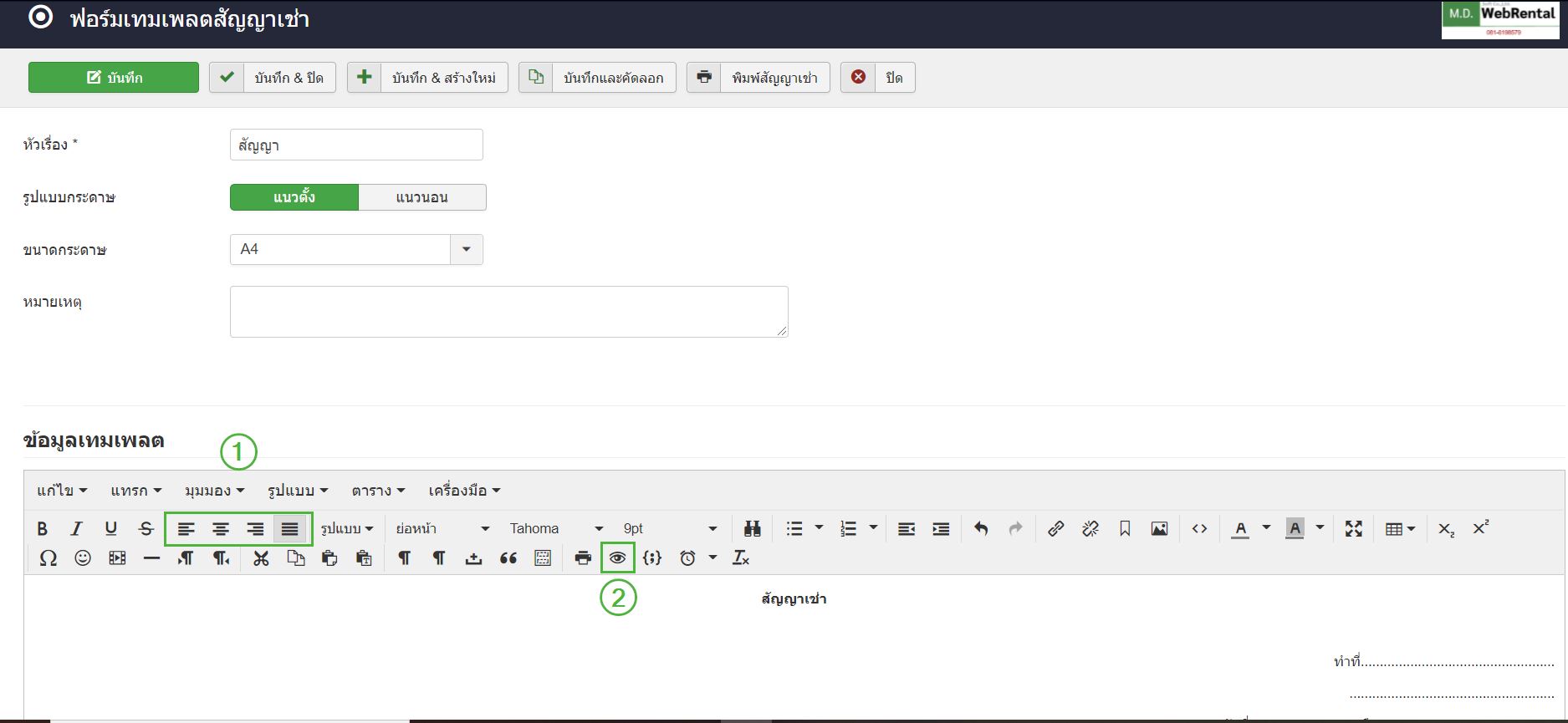Decrease indent of paragraph
The width and height of the screenshot is (1568, 723).
[907, 528]
